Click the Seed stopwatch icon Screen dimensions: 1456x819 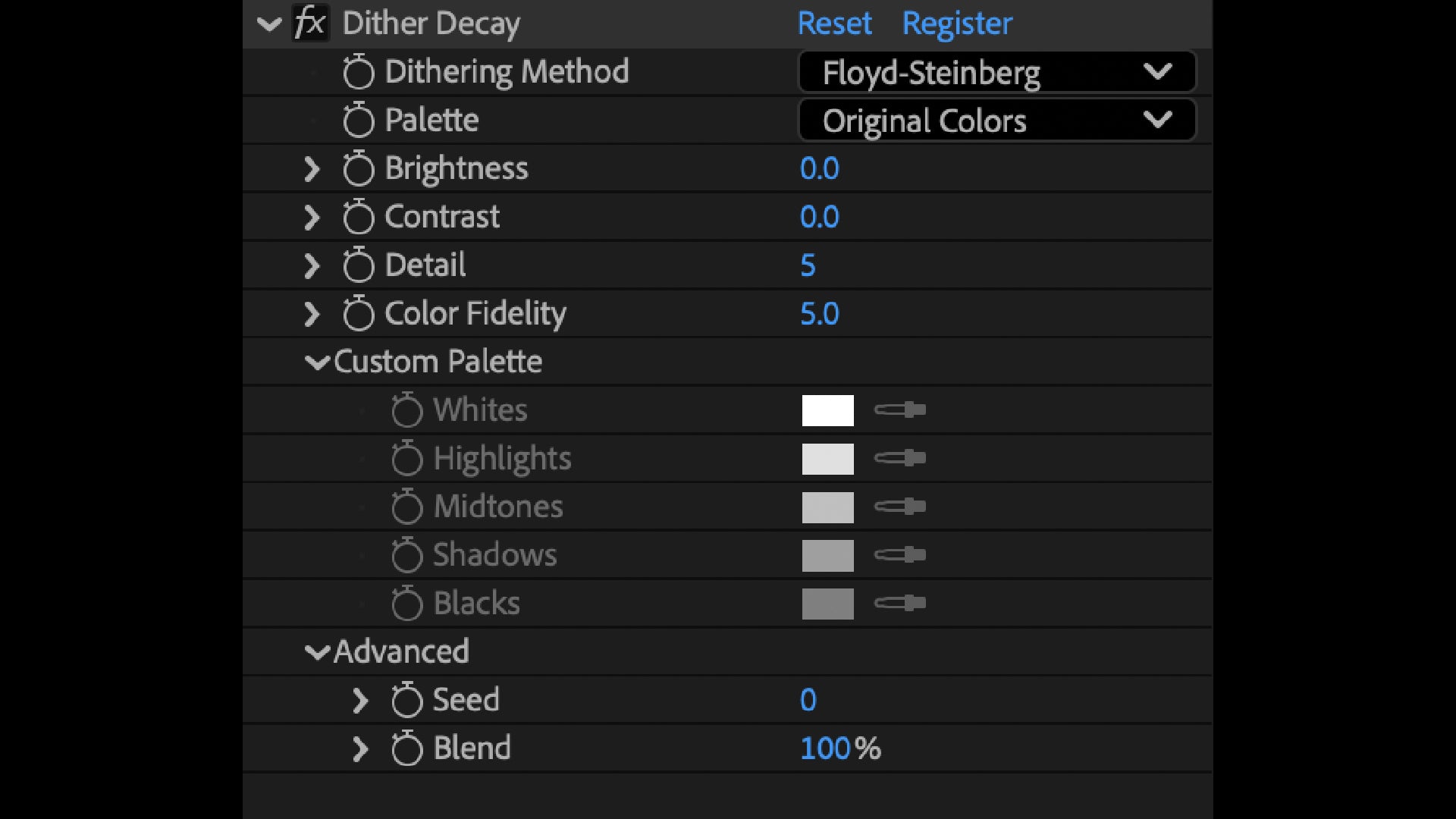coord(406,700)
